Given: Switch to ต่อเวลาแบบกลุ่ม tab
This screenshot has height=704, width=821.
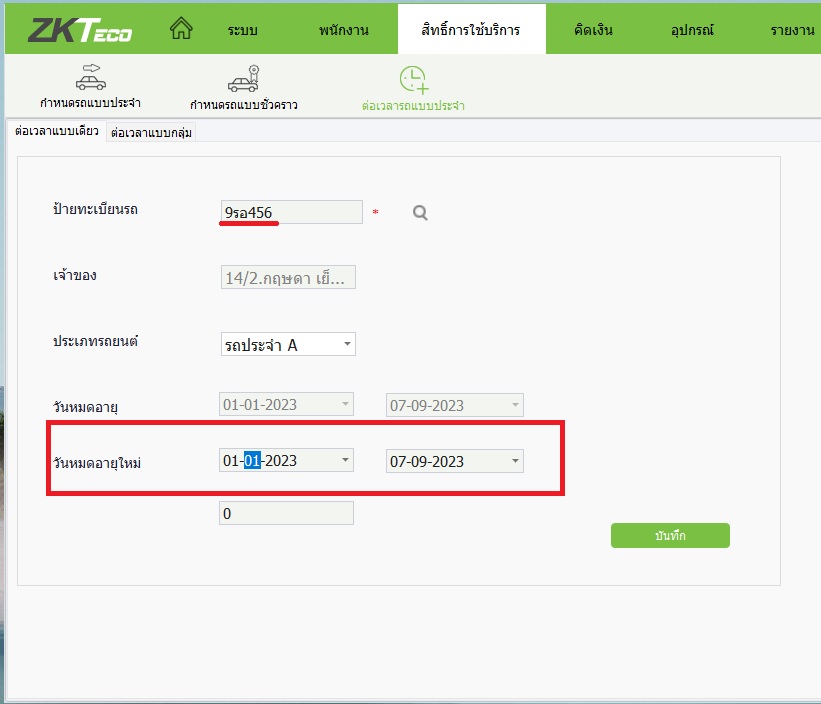Looking at the screenshot, I should [x=151, y=132].
